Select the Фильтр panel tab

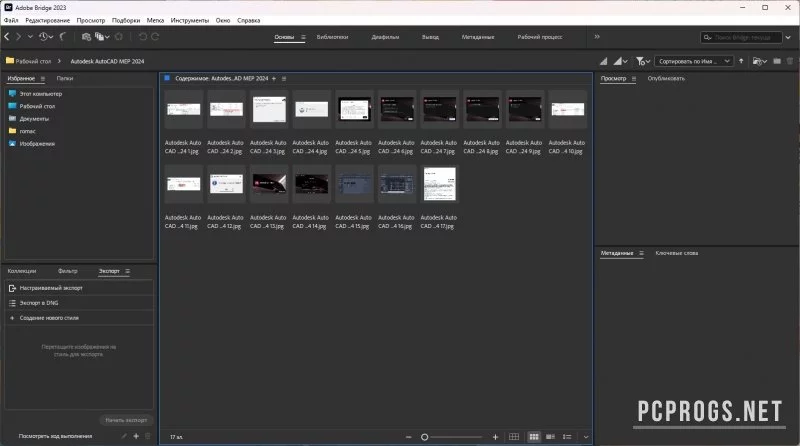pos(67,271)
